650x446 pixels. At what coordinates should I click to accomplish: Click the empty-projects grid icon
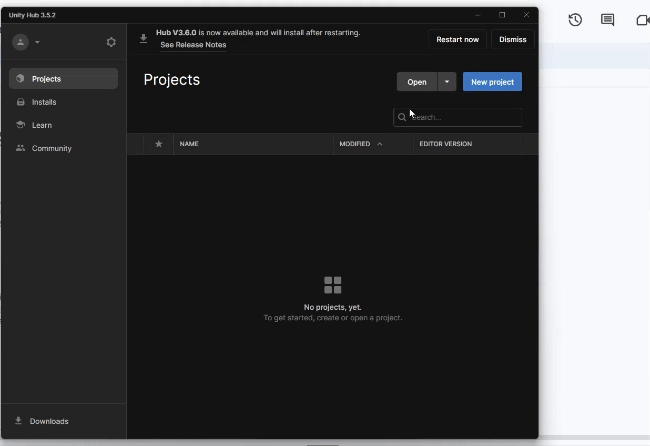pos(332,285)
